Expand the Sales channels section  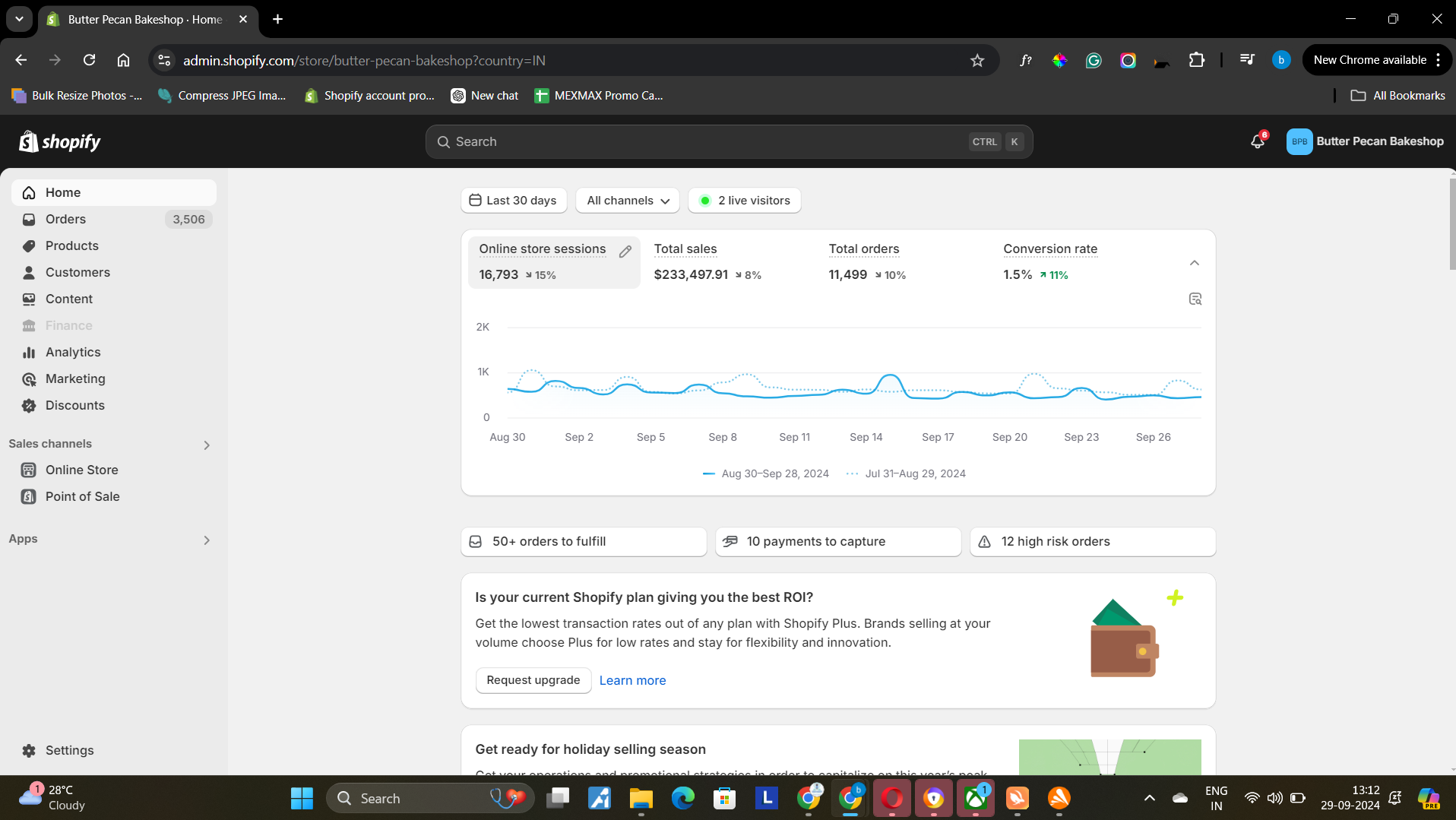(207, 445)
